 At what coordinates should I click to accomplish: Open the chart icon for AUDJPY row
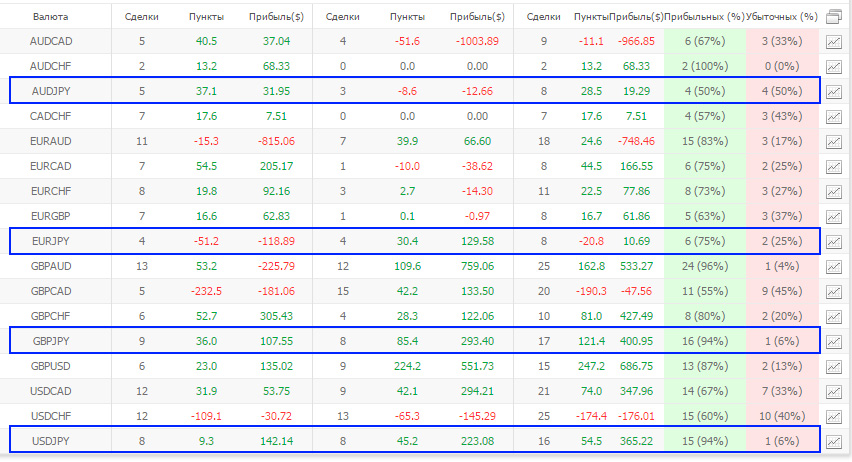tap(834, 91)
